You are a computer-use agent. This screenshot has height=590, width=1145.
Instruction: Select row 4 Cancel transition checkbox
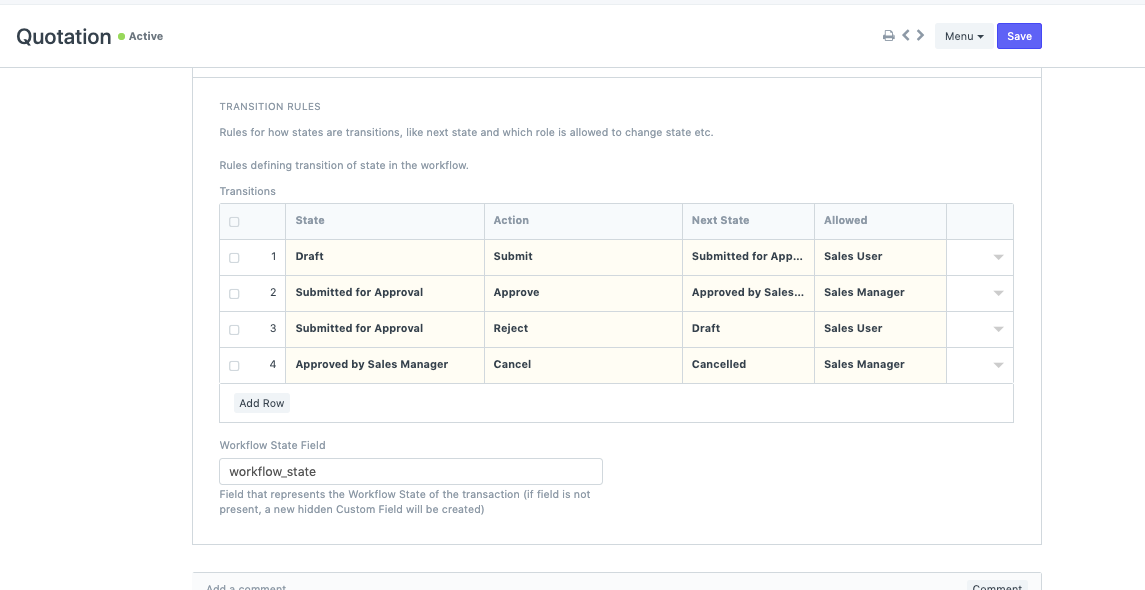[x=234, y=365]
